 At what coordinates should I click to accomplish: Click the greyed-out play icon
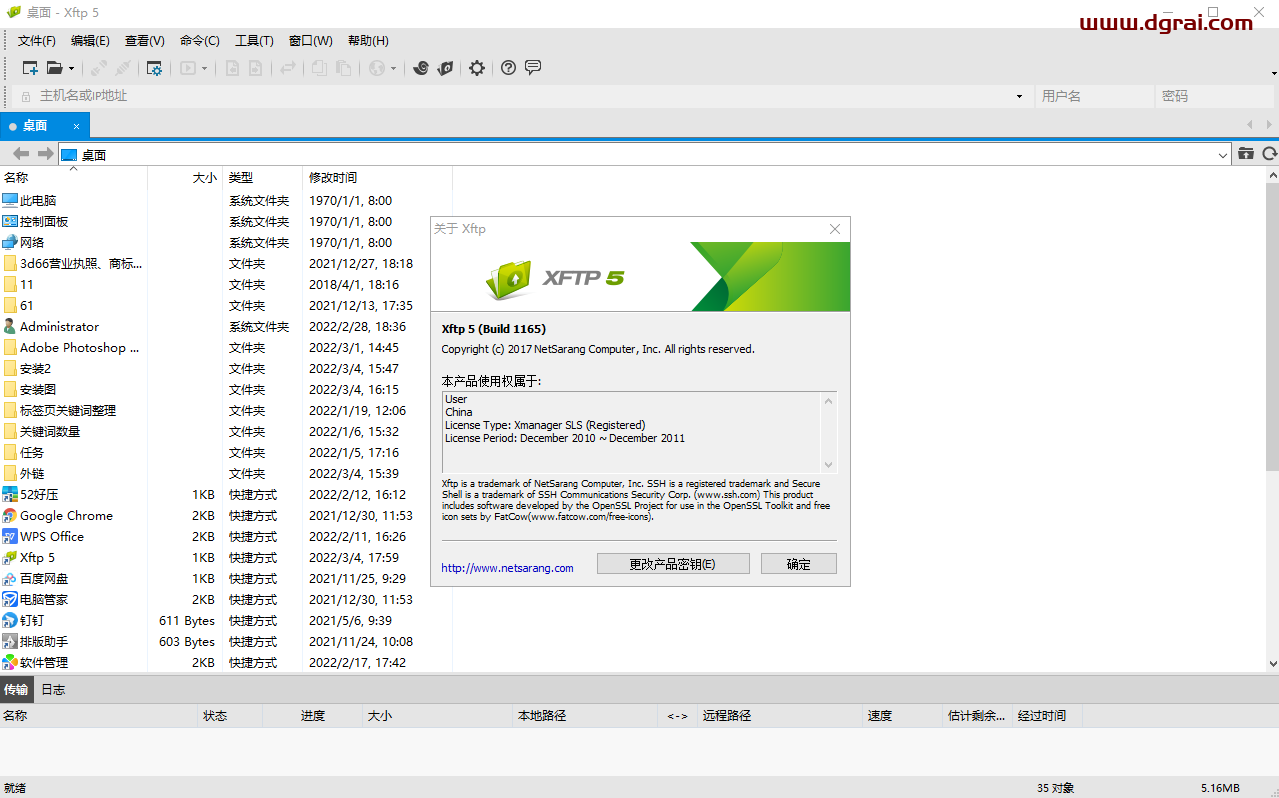tap(187, 68)
